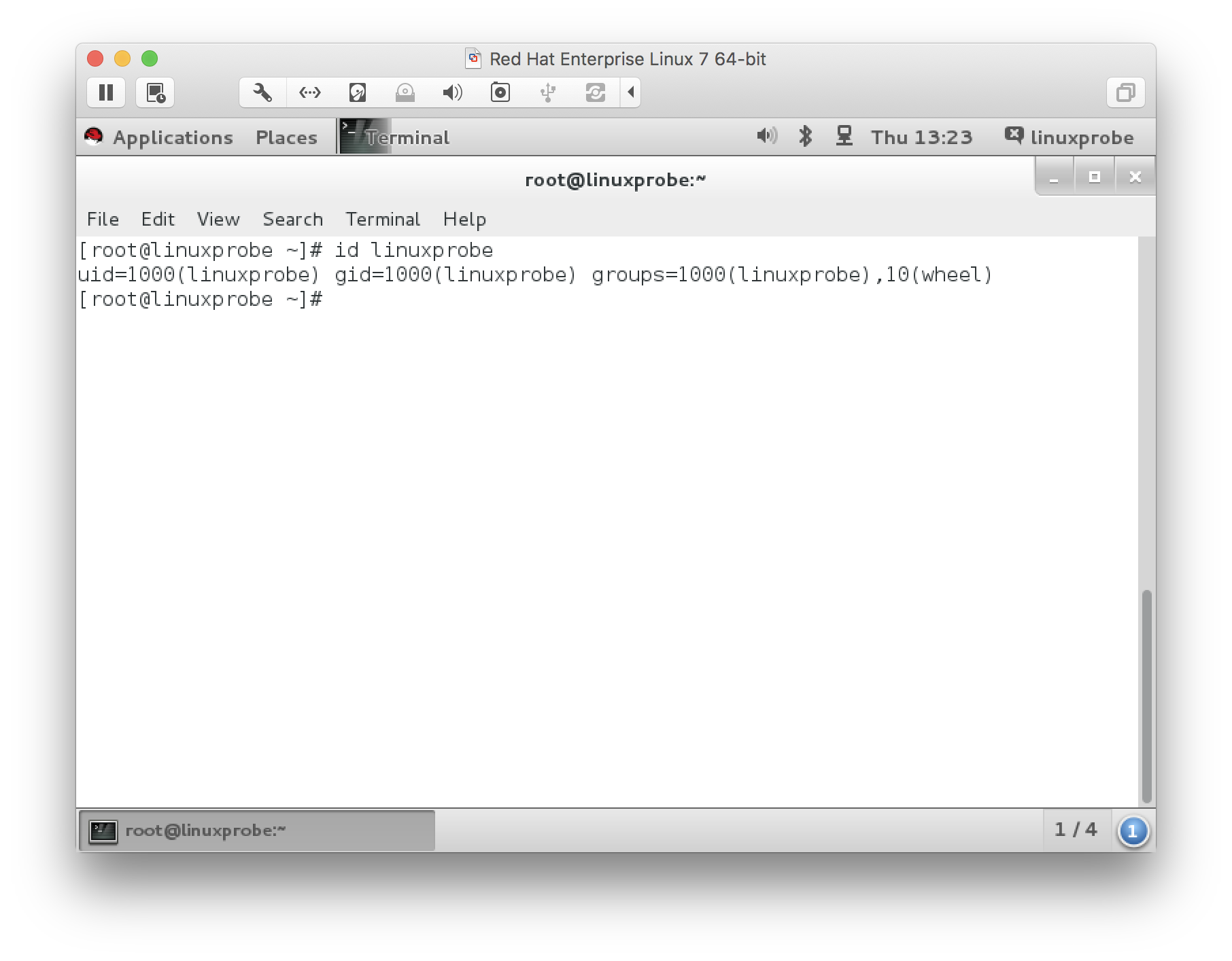
Task: Open the View menu
Action: pos(218,219)
